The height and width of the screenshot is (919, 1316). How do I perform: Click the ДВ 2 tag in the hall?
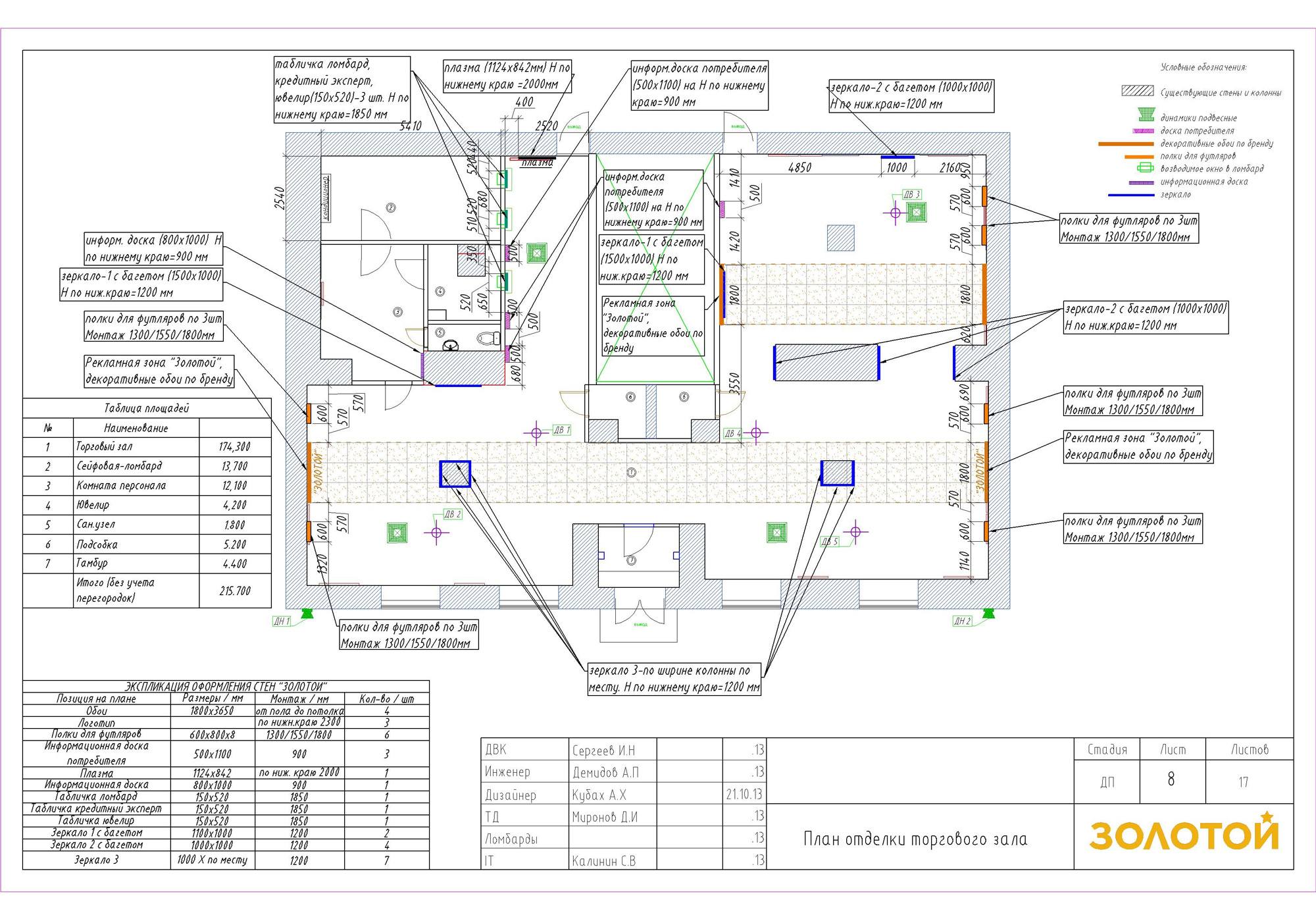(453, 514)
